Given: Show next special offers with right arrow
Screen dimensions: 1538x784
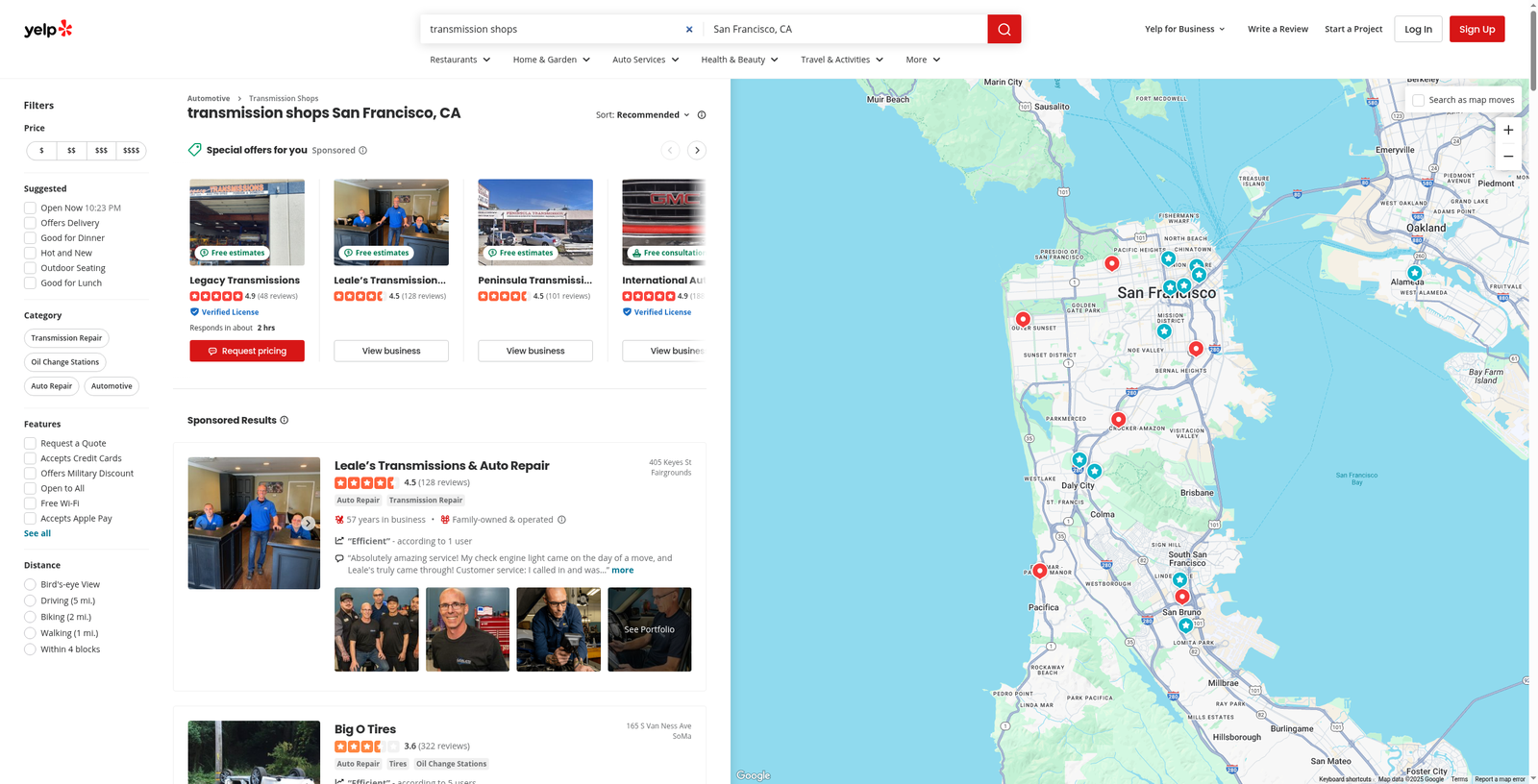Looking at the screenshot, I should (x=697, y=150).
